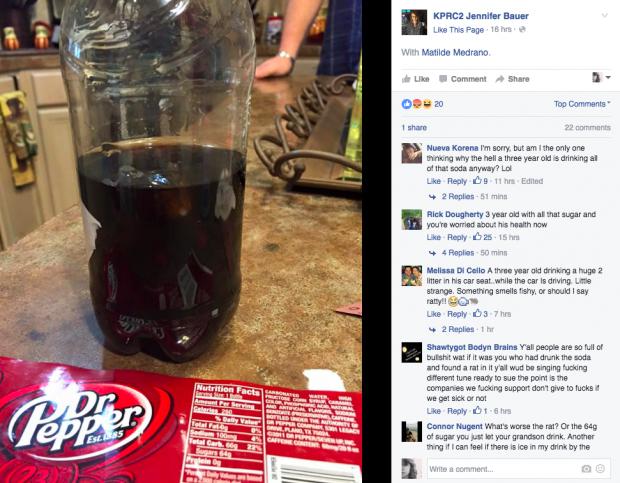Click the Share arrow icon
620x483 pixels.
(x=500, y=79)
